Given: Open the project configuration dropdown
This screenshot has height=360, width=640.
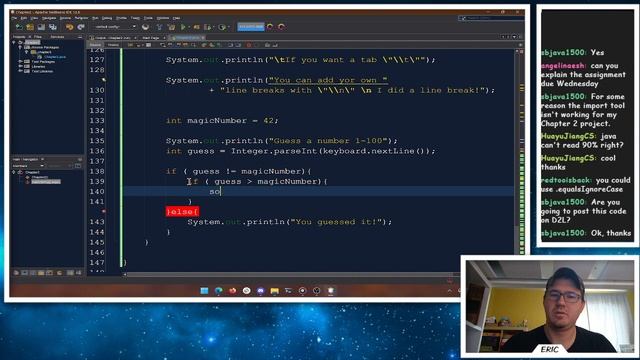Looking at the screenshot, I should [115, 27].
